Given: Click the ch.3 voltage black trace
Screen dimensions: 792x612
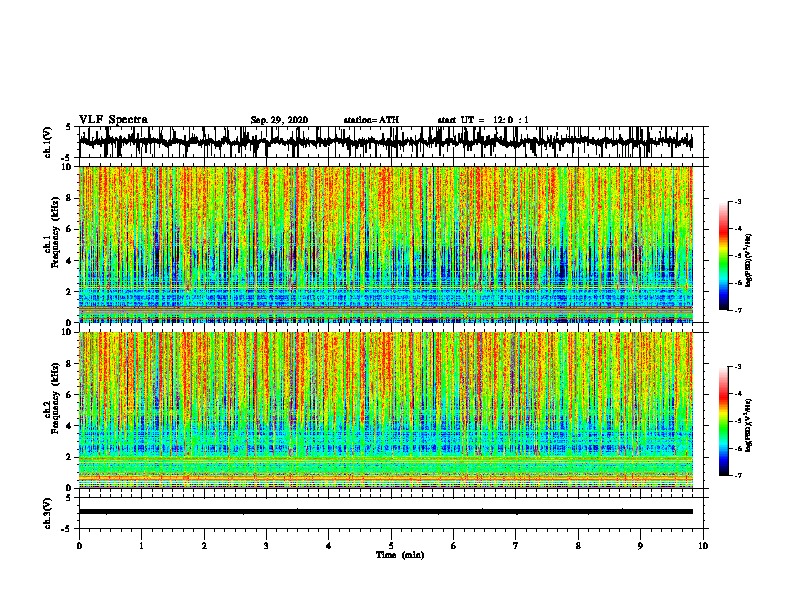Looking at the screenshot, I should [386, 512].
